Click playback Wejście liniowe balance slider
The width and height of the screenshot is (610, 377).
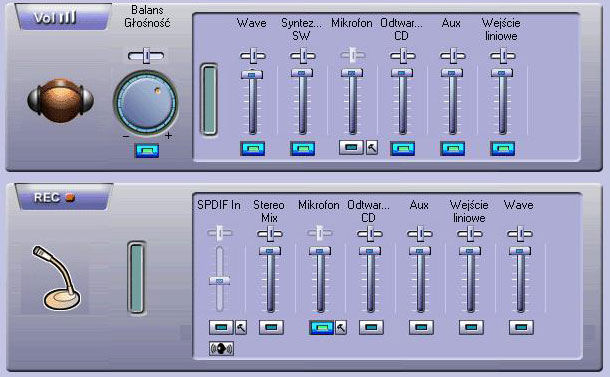[x=503, y=56]
